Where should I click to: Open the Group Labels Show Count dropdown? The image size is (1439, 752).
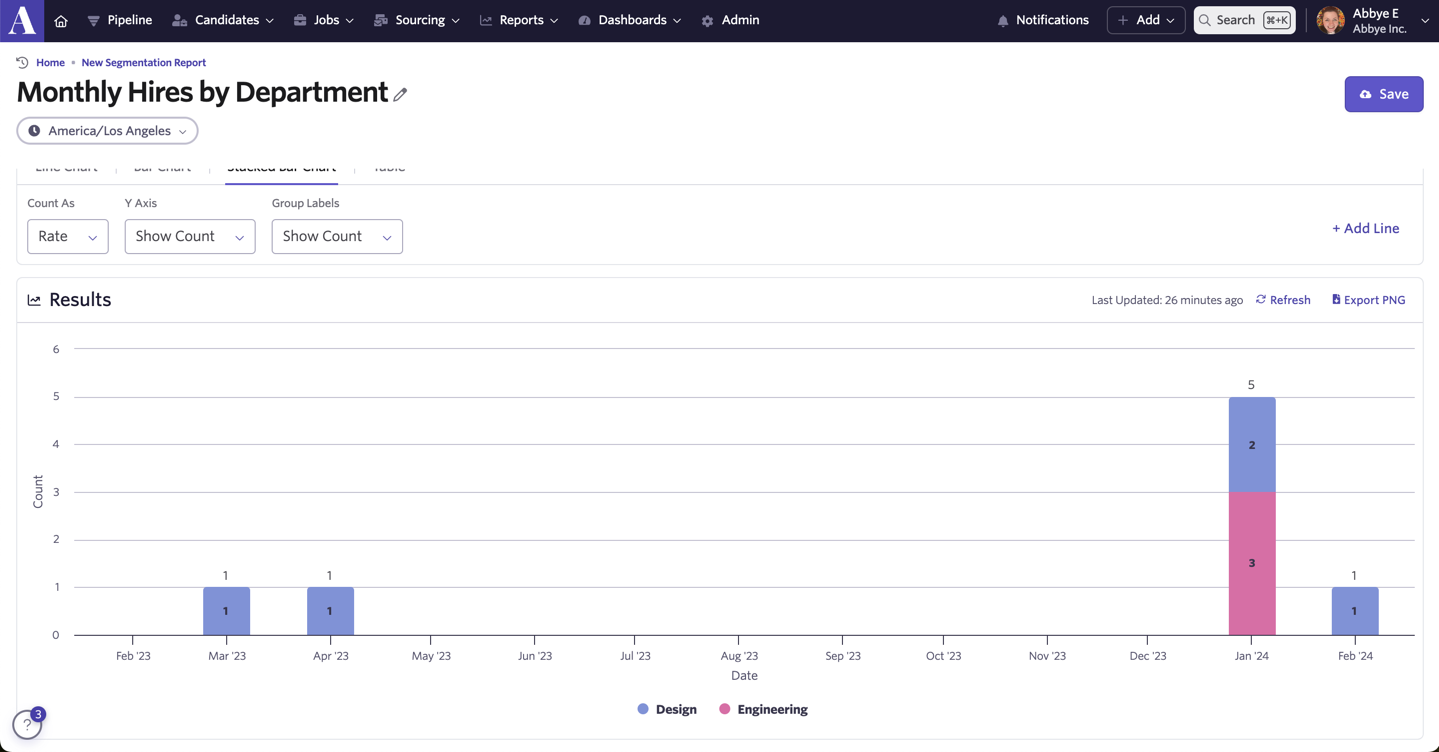point(337,237)
